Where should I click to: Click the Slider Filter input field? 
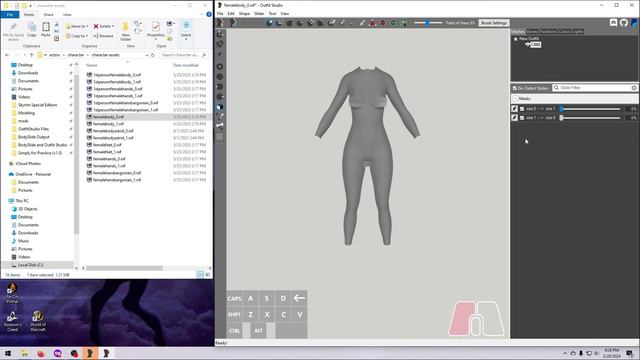click(594, 88)
